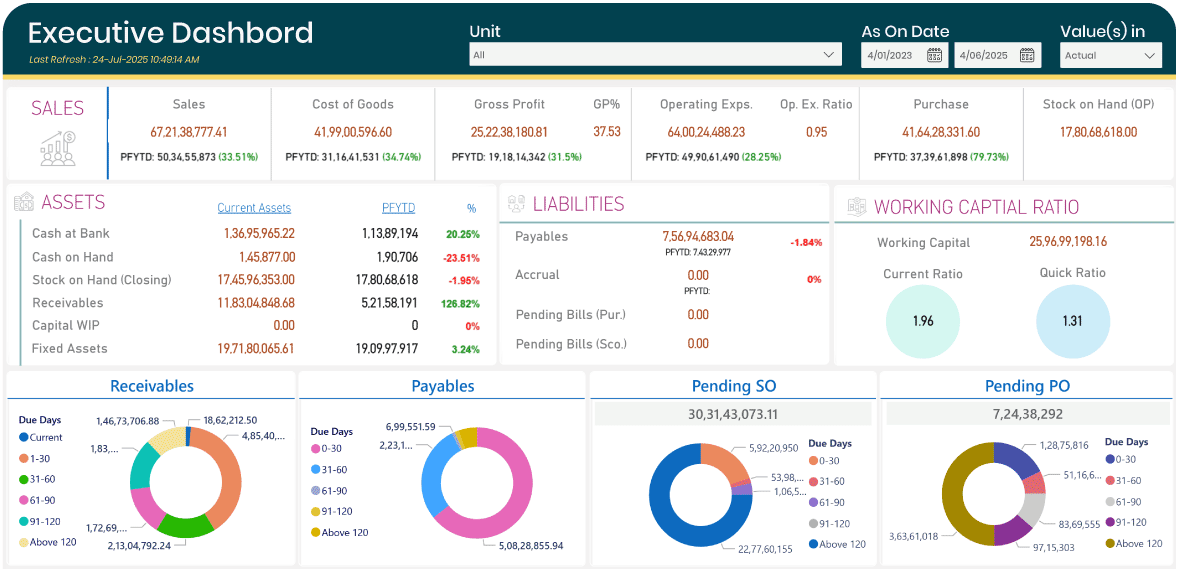Click Operating Exps. value 64,00,24,488.23
1180x569 pixels.
tap(706, 132)
